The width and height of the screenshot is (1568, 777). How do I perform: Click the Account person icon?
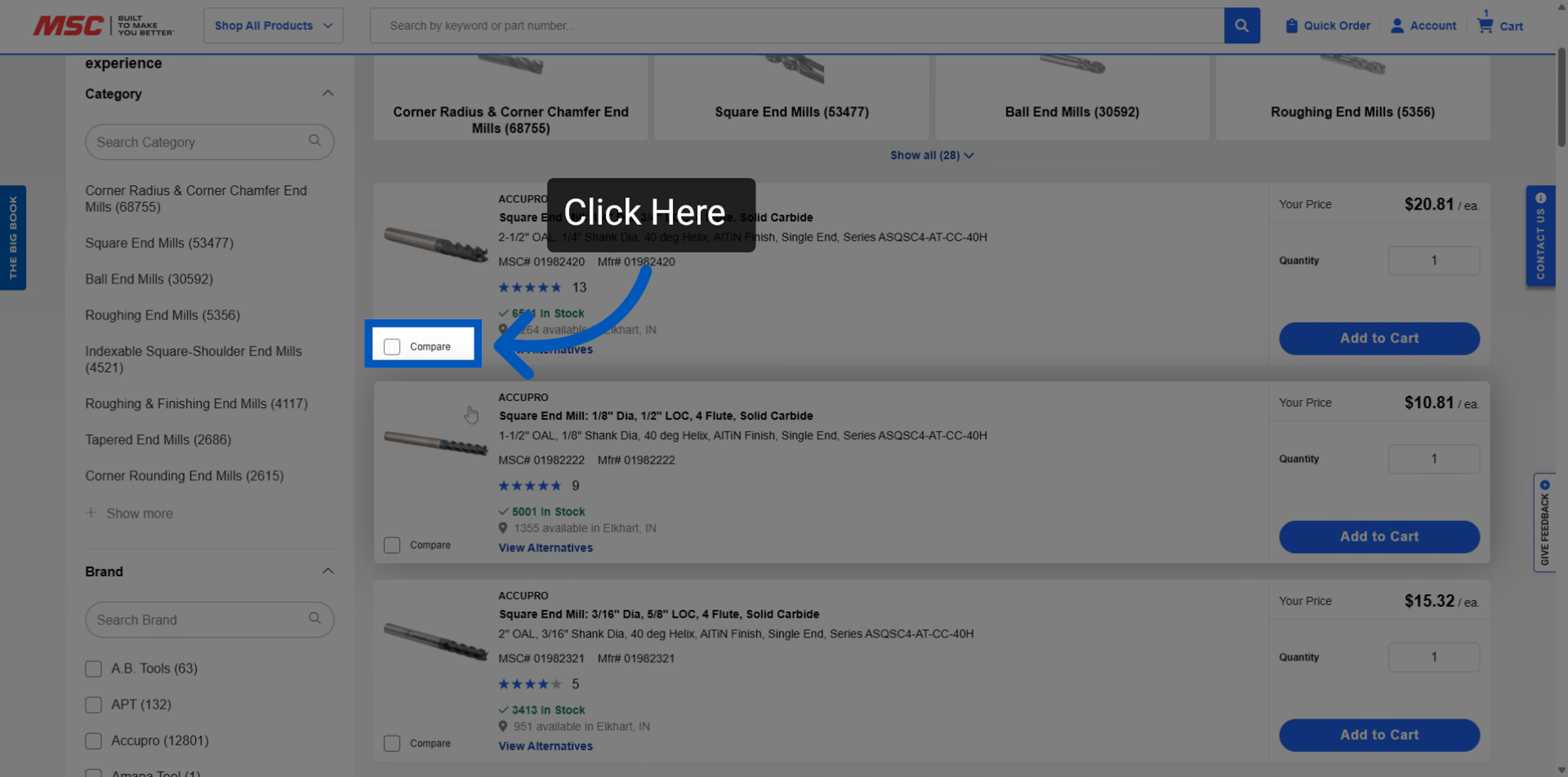click(x=1397, y=25)
